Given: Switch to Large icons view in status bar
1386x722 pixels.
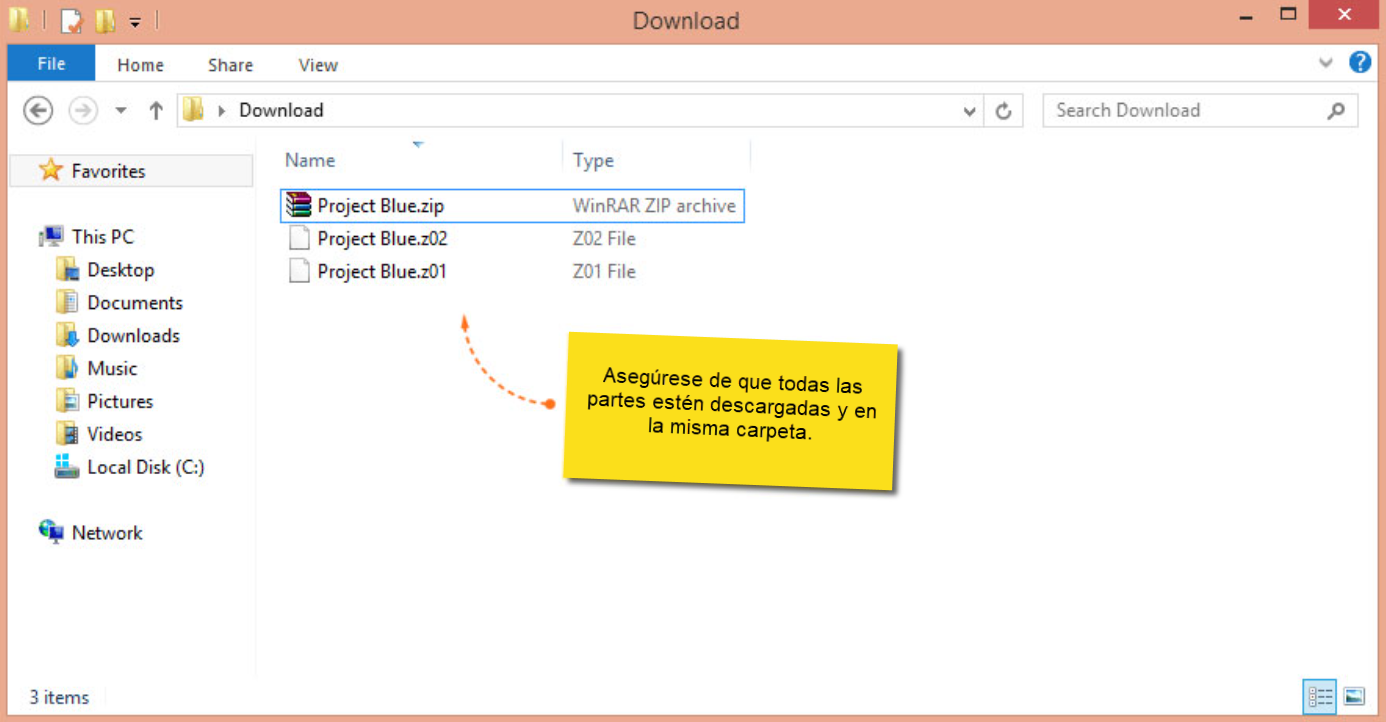Looking at the screenshot, I should [x=1355, y=696].
